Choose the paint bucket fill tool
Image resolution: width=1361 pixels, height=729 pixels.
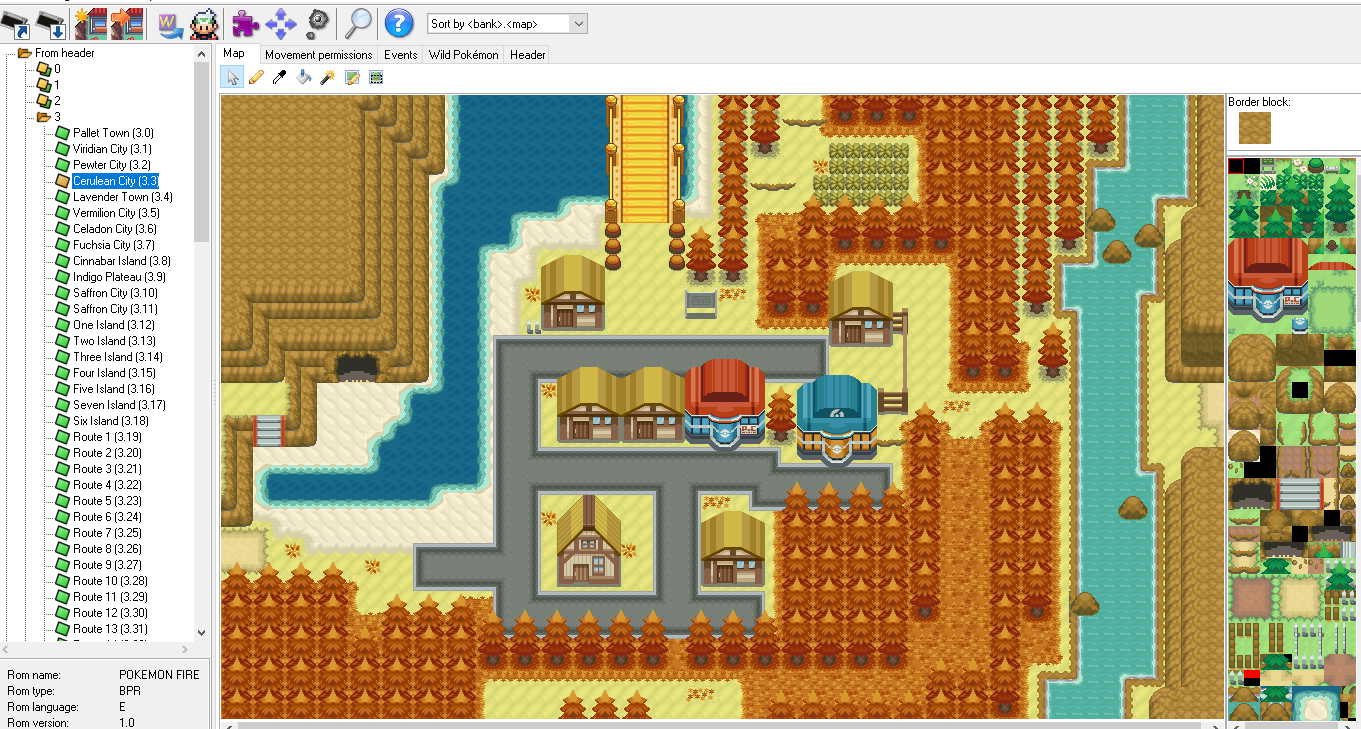[x=304, y=78]
